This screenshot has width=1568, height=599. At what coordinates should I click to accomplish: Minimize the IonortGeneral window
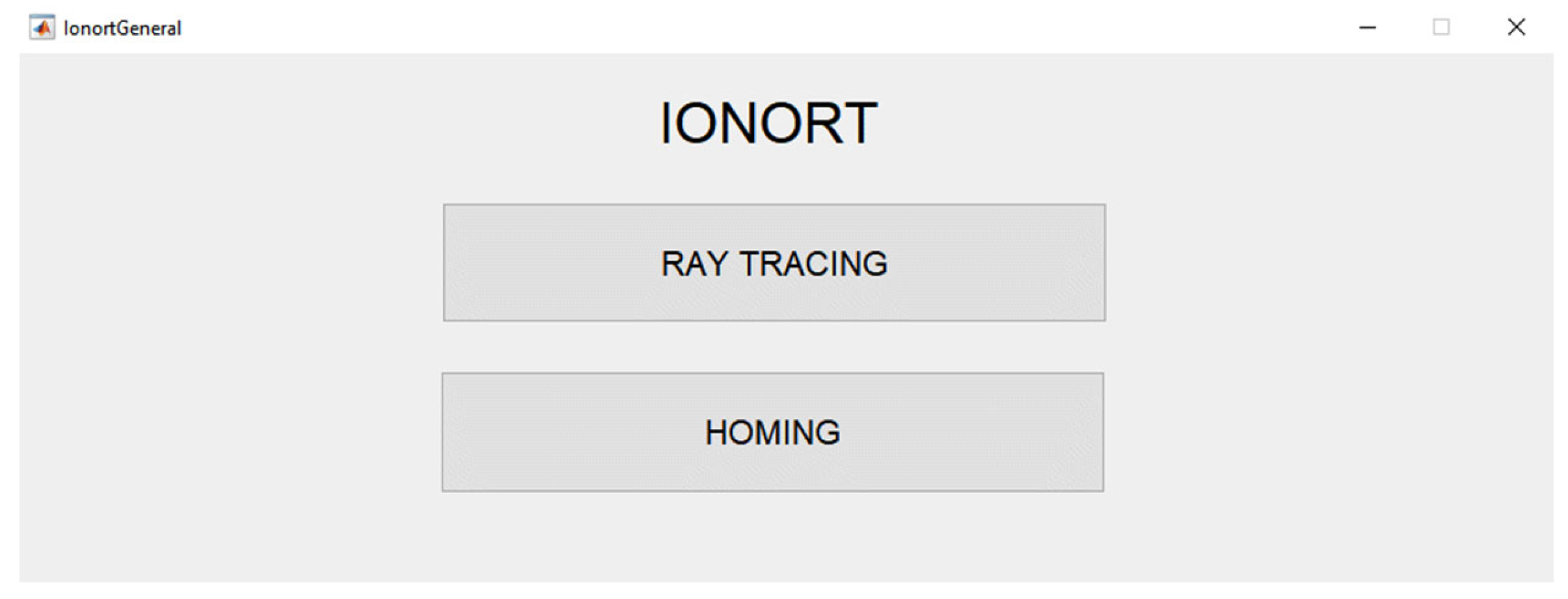(x=1367, y=27)
